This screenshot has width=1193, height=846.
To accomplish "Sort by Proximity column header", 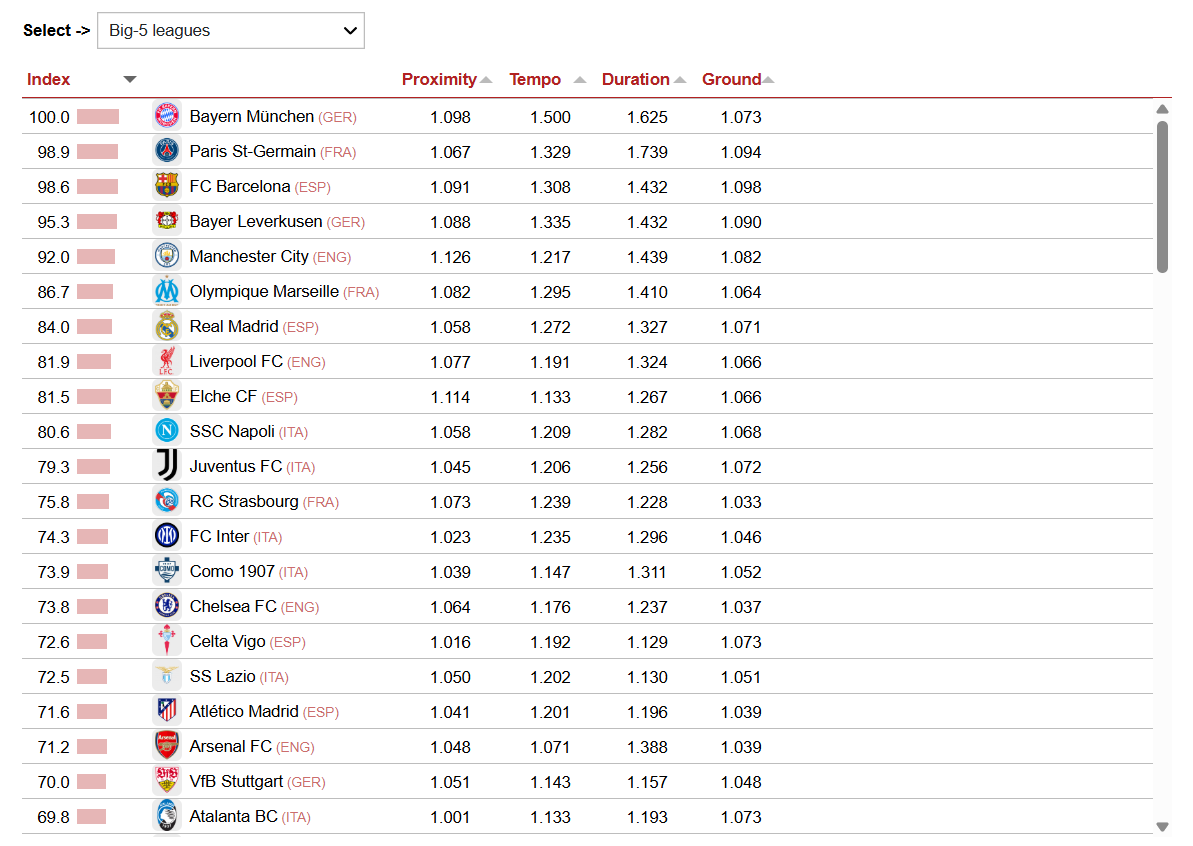I will (x=439, y=79).
